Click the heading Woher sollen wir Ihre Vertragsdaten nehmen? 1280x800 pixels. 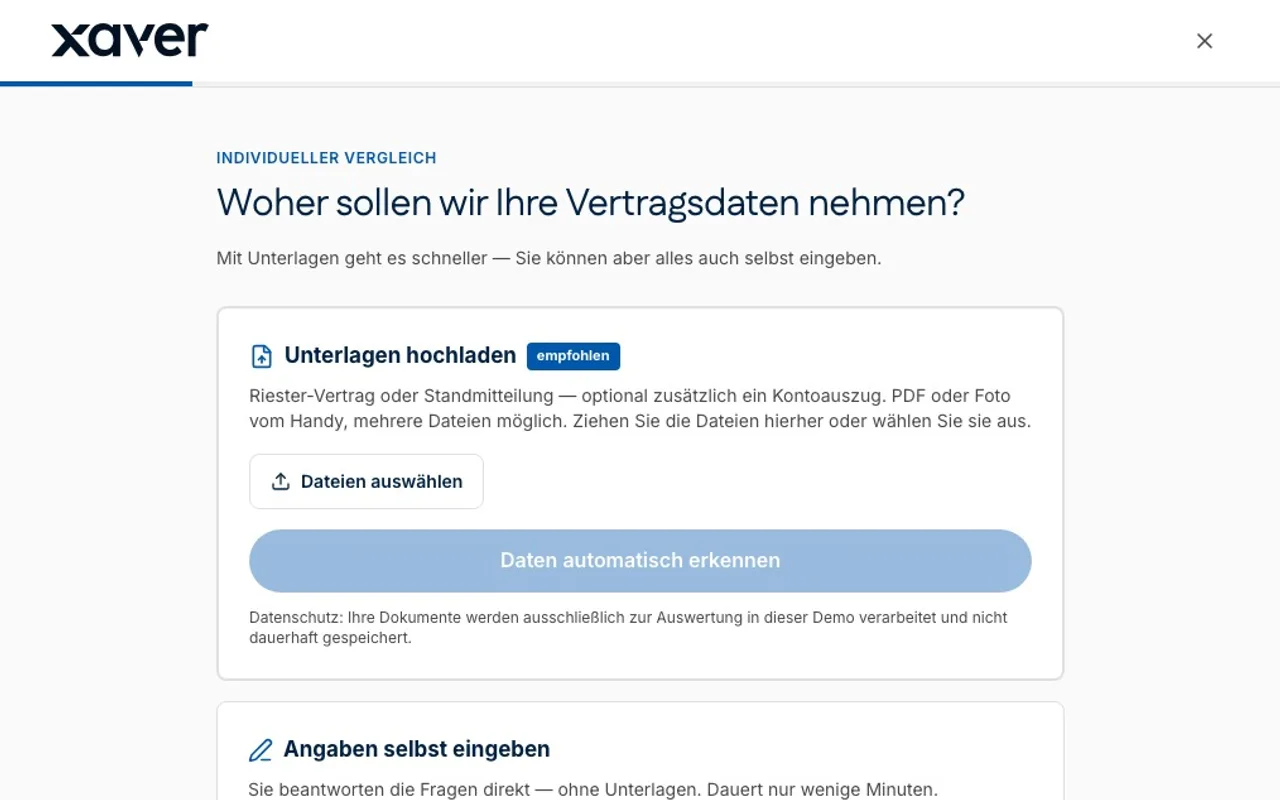coord(591,203)
